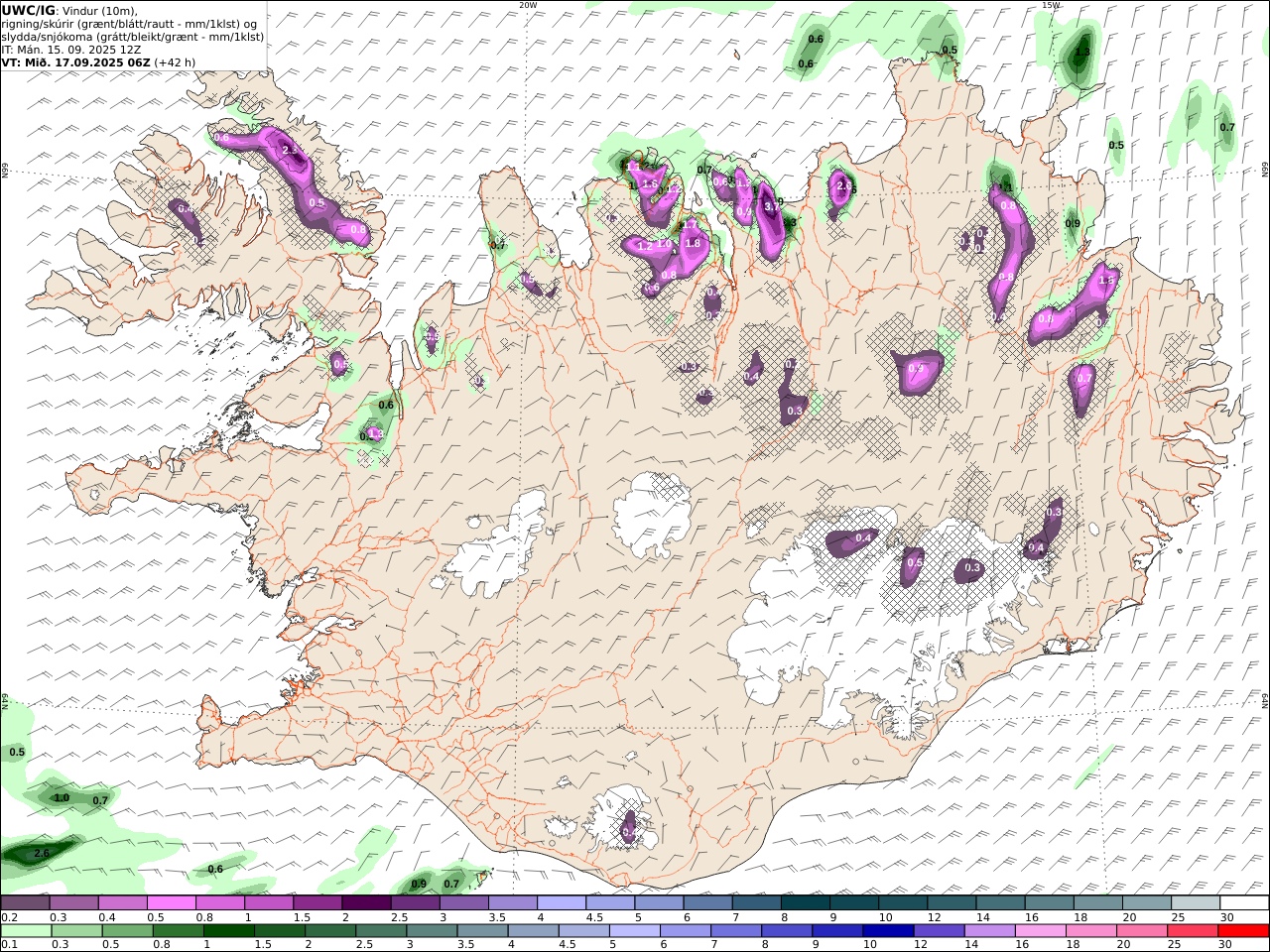The width and height of the screenshot is (1270, 952).
Task: Click the dark purple 2–2.5 snow legend swatch
Action: tap(366, 903)
